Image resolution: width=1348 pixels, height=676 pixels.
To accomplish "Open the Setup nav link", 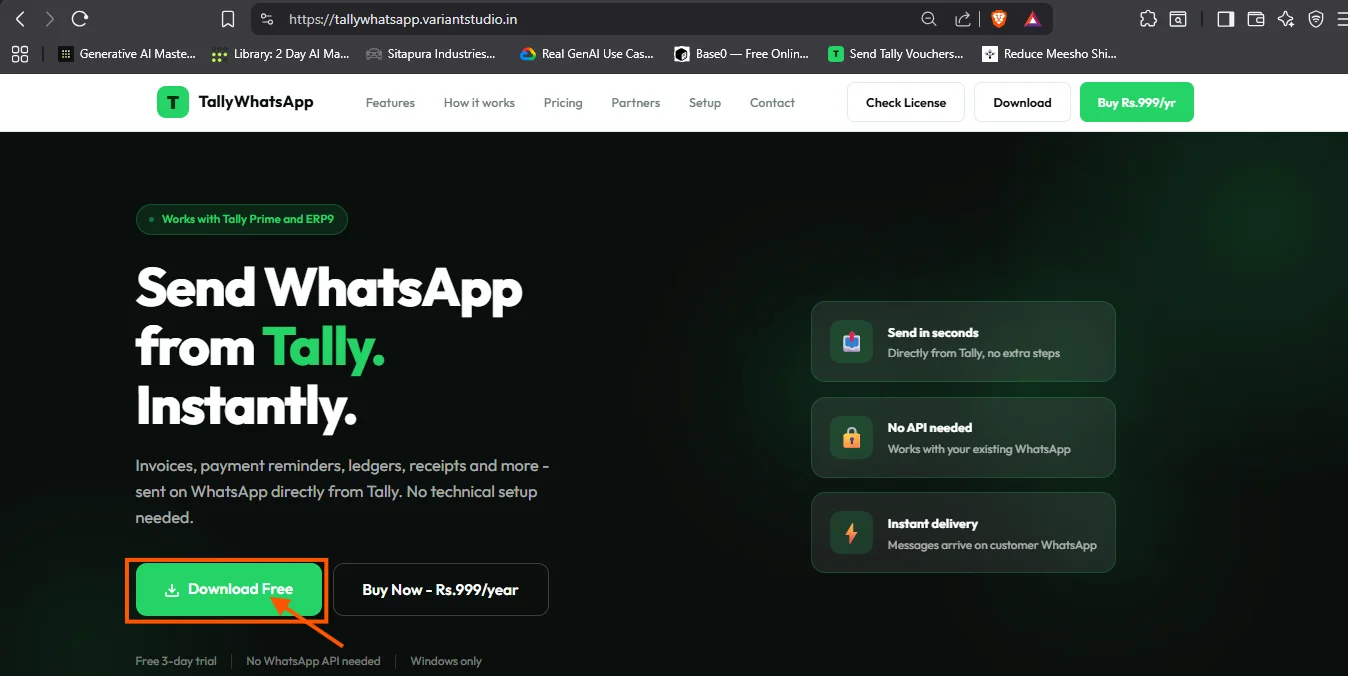I will click(705, 103).
